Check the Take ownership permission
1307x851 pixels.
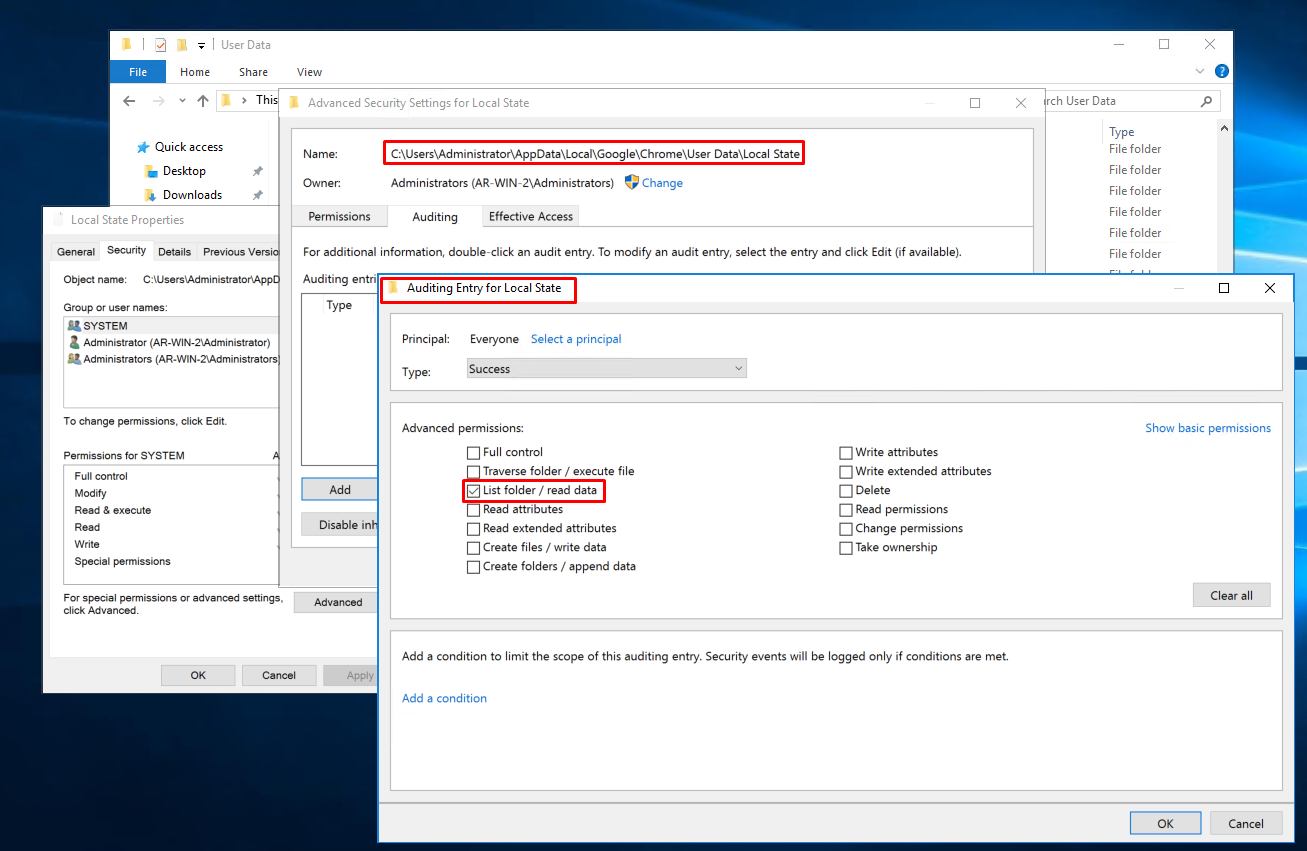(845, 547)
